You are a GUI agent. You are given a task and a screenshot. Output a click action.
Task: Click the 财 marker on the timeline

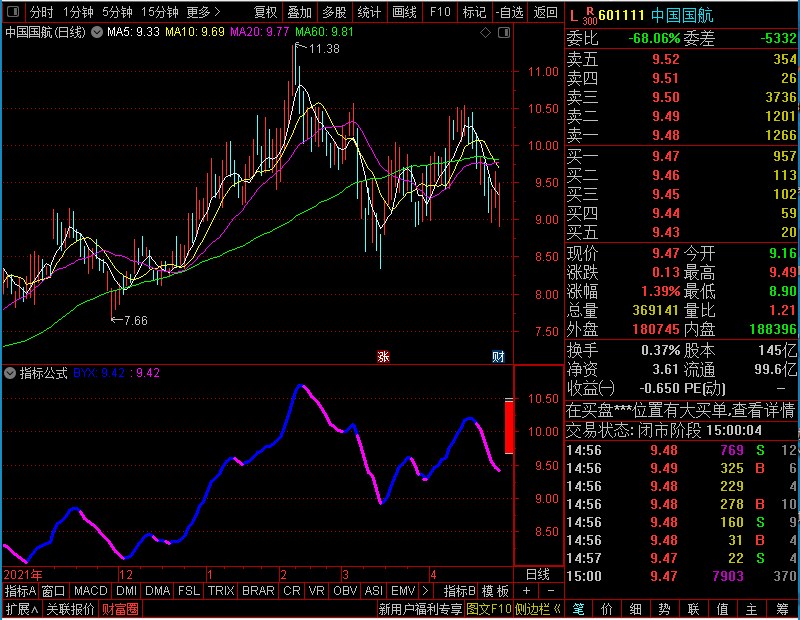(498, 357)
